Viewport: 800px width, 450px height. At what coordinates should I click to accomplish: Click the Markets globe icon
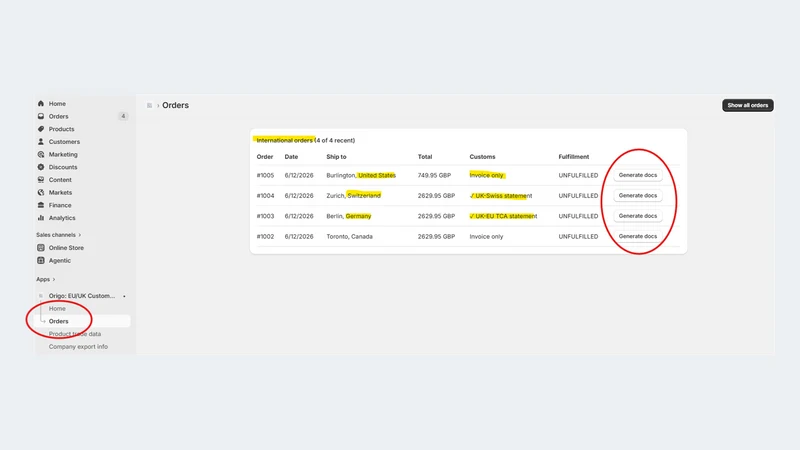pyautogui.click(x=41, y=192)
